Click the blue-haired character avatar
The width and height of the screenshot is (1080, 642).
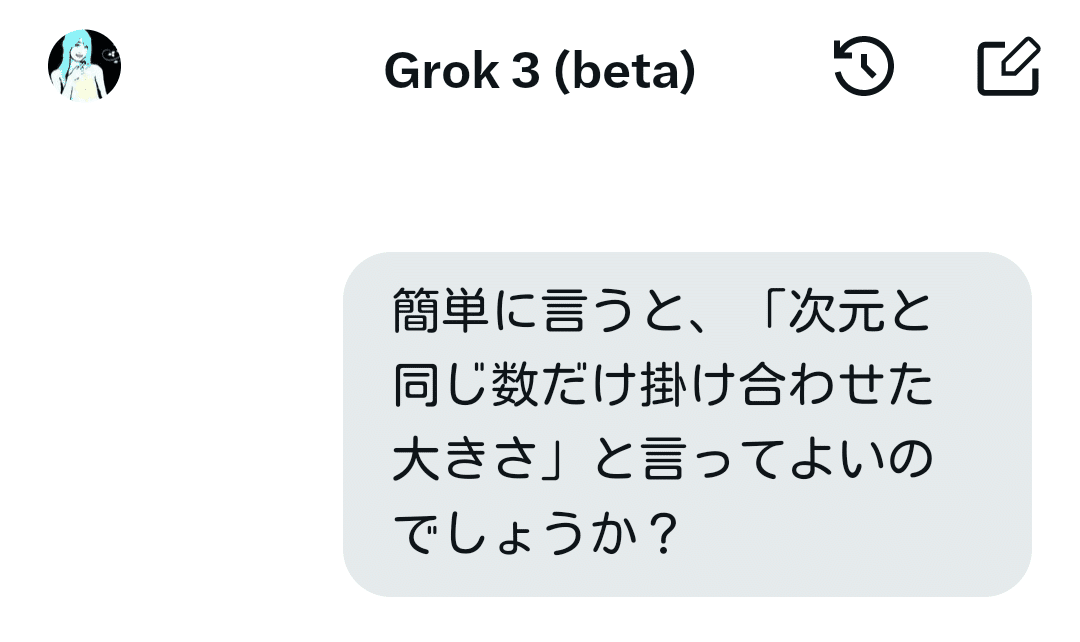coord(84,65)
